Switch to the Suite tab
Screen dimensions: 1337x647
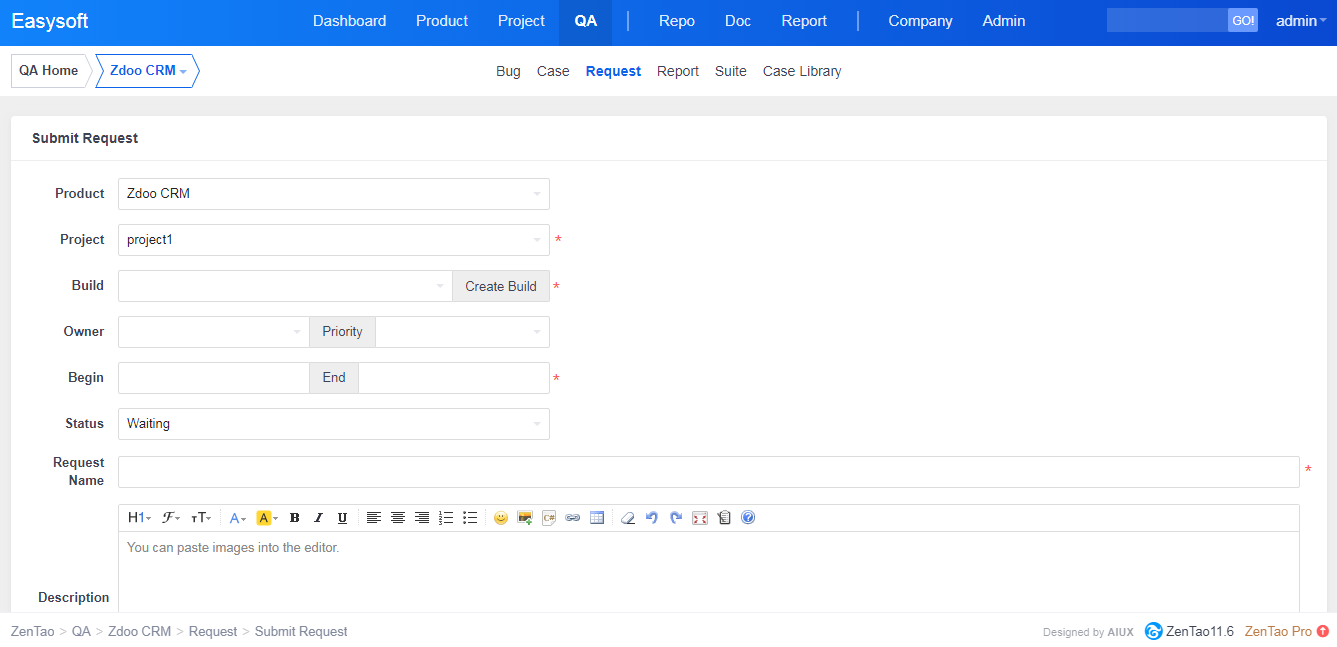coord(731,71)
